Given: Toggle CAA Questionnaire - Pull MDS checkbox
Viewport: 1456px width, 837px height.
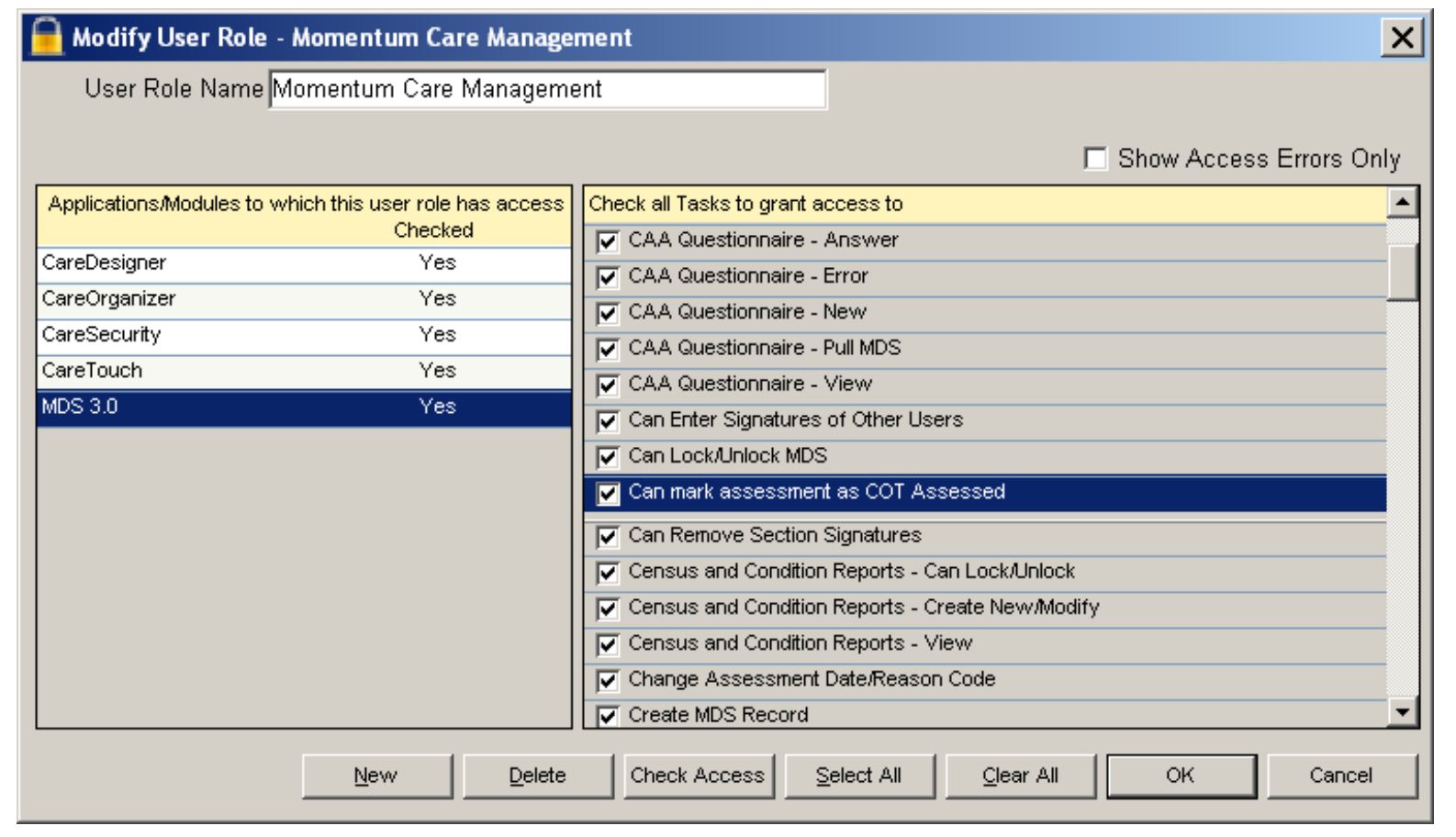Looking at the screenshot, I should pos(608,349).
